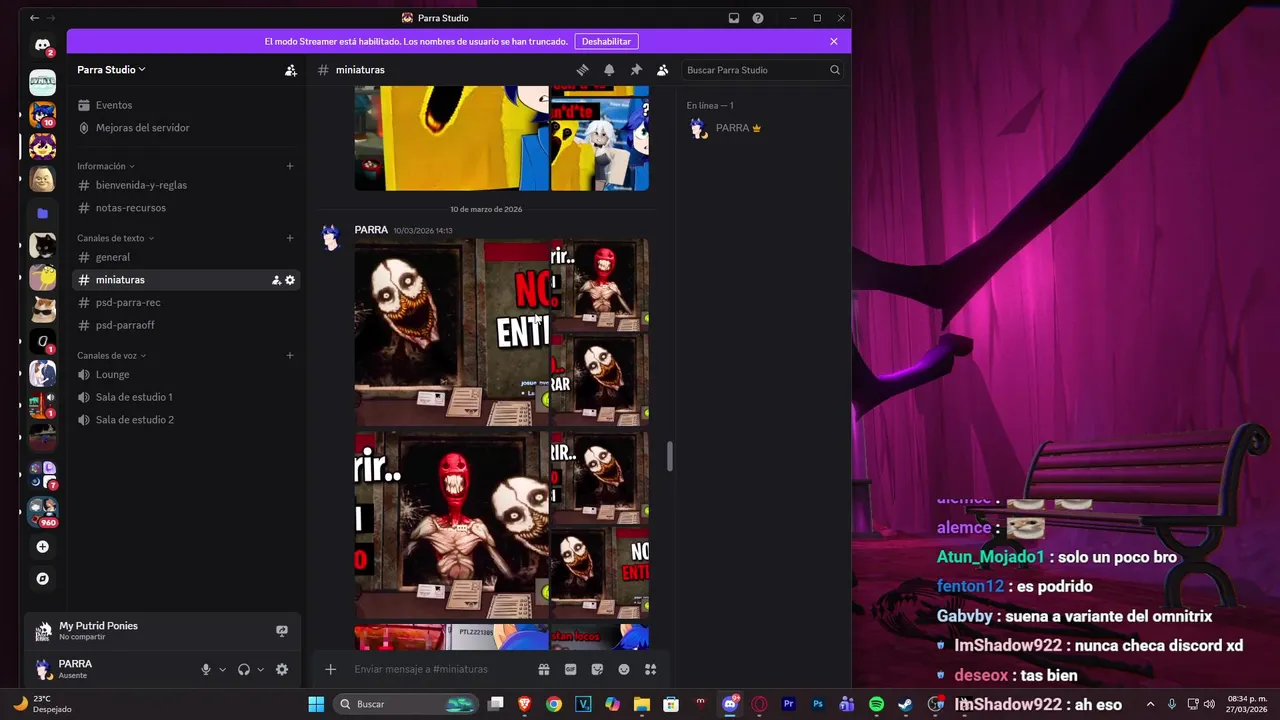
Task: Open Spotify from the taskbar
Action: click(876, 704)
